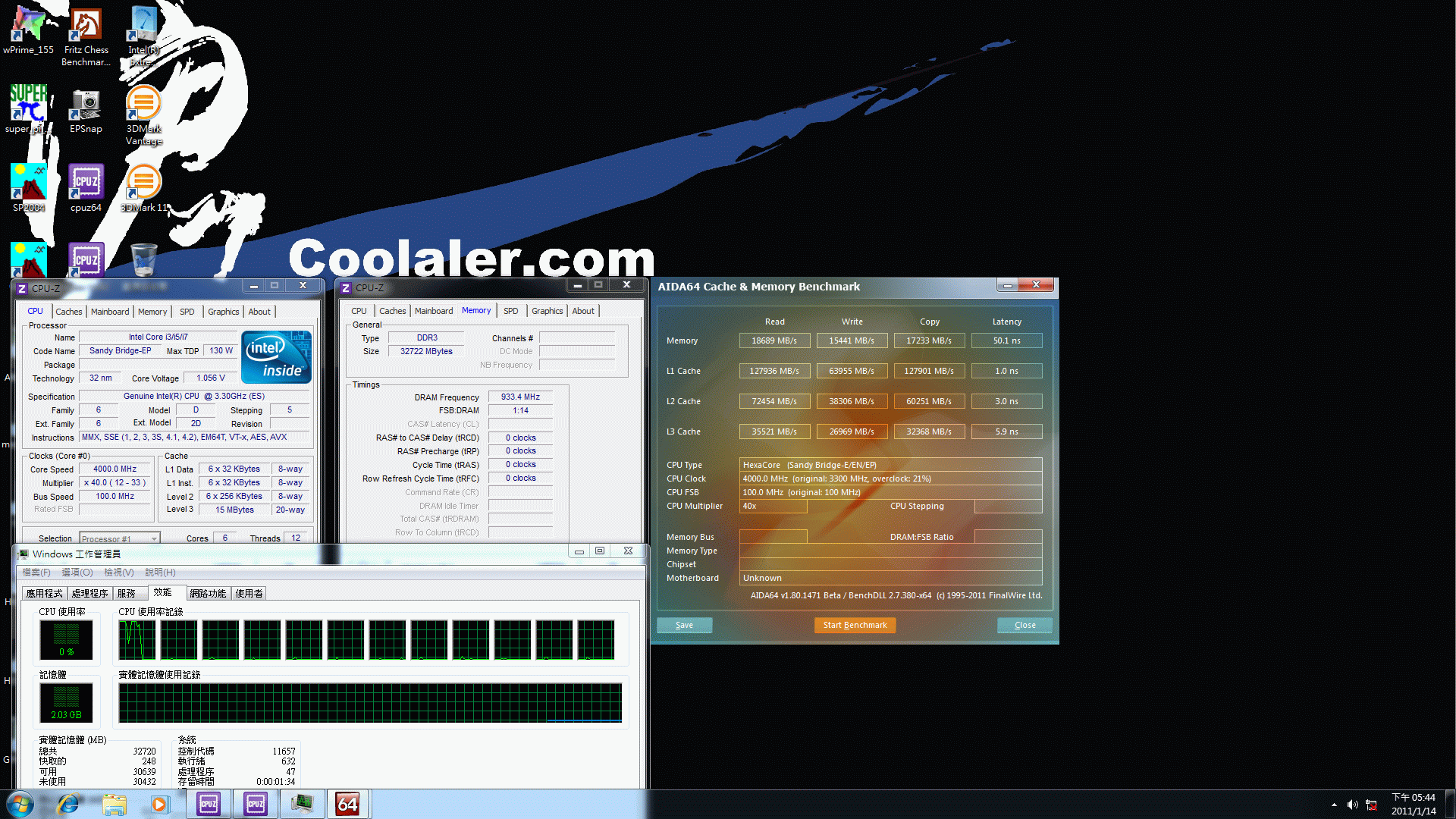Click Save button in AIDA64 benchmark
Viewport: 1456px width, 819px height.
pos(684,625)
